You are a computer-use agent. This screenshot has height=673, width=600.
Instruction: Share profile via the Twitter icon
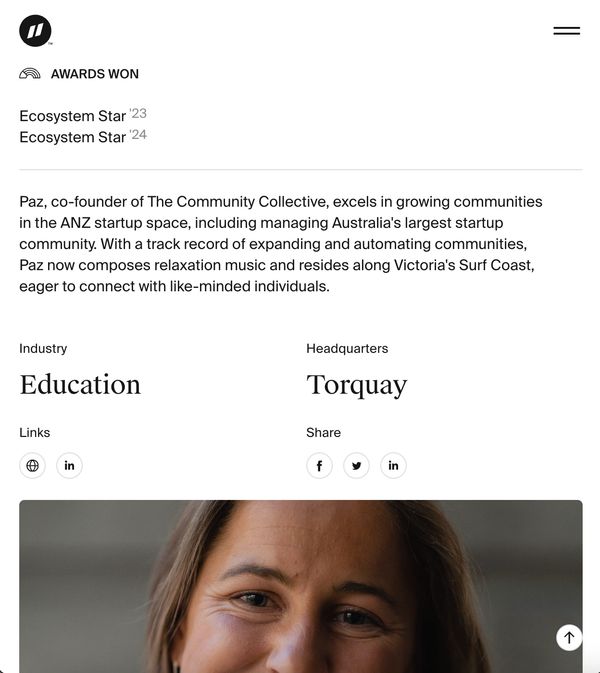point(356,465)
